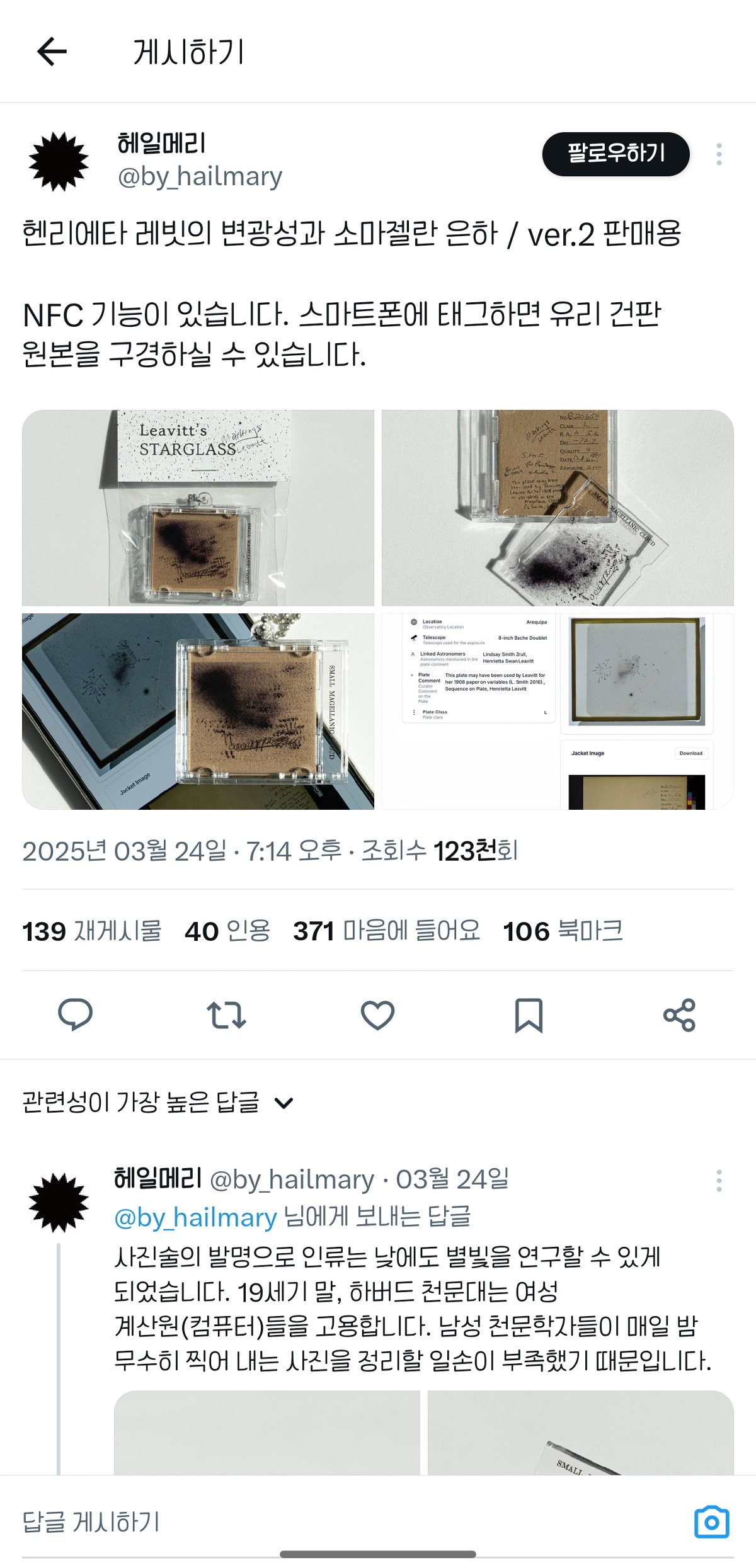View the 139 재게시물 list

92,931
